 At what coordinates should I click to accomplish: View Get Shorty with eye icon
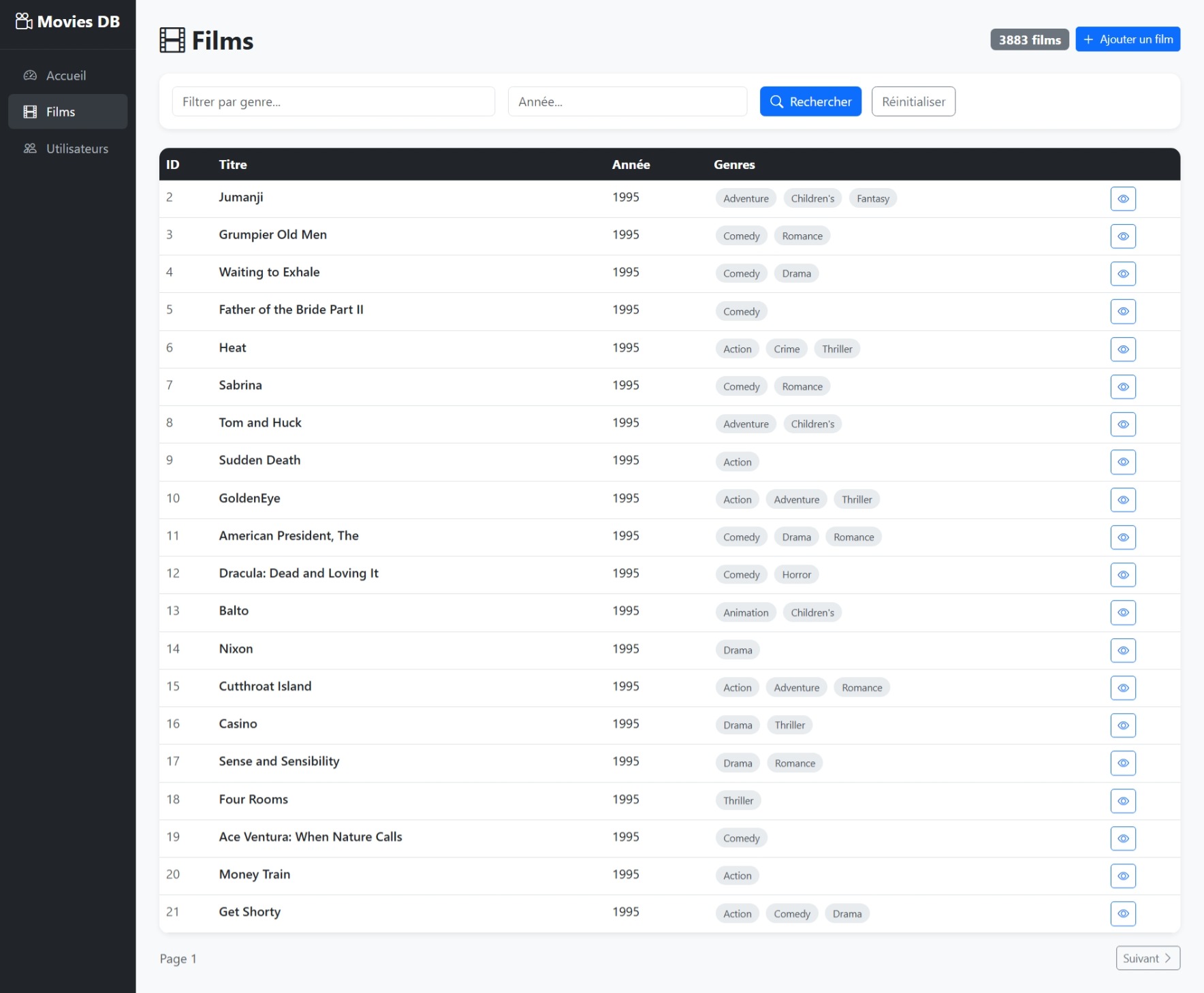click(1123, 913)
